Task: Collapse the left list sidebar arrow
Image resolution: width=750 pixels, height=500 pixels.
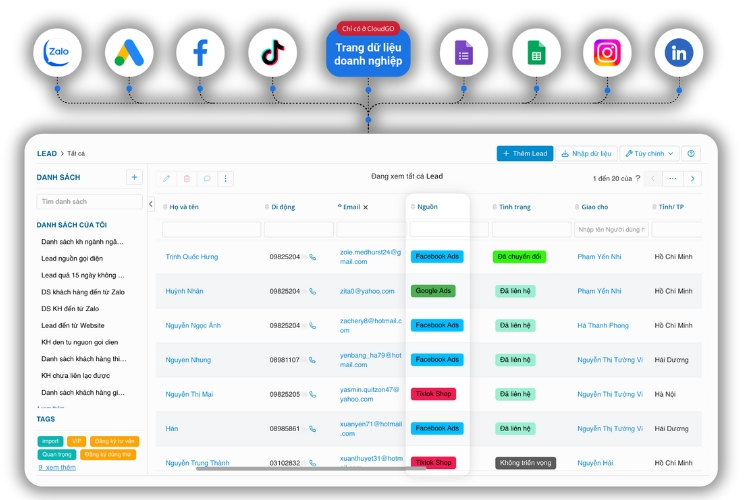Action: tap(151, 204)
